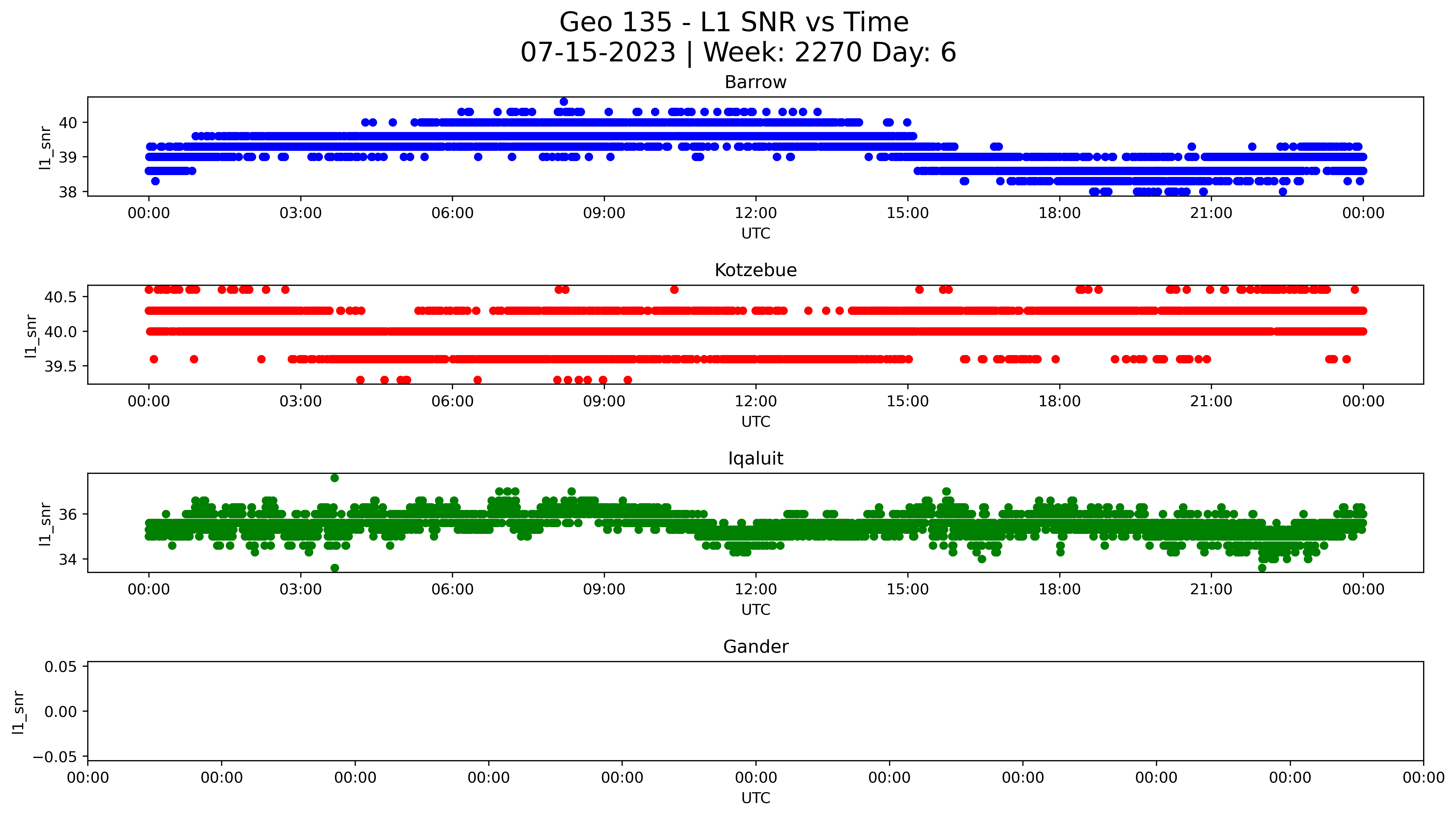Viewport: 1456px width, 817px height.
Task: Click the 'UTC' label under the Gander plot
Action: [x=756, y=798]
